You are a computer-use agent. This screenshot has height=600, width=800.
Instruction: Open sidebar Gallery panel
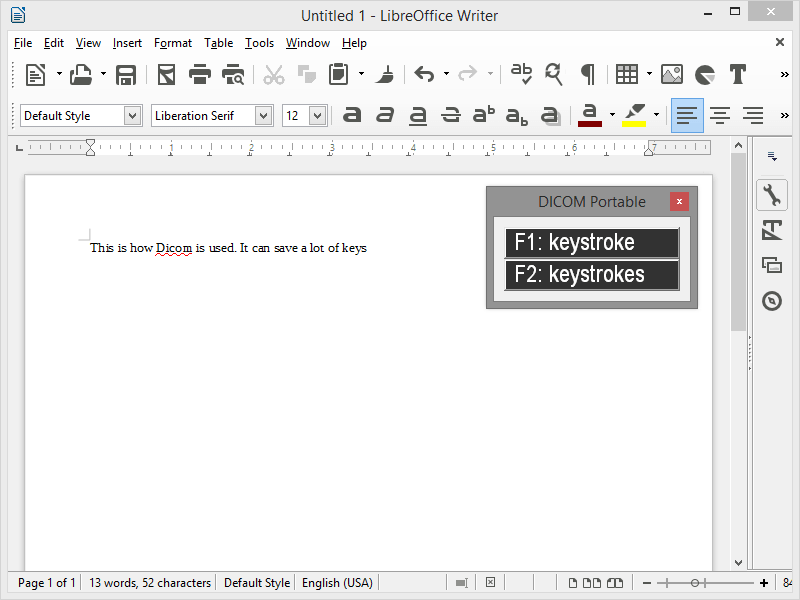(771, 265)
